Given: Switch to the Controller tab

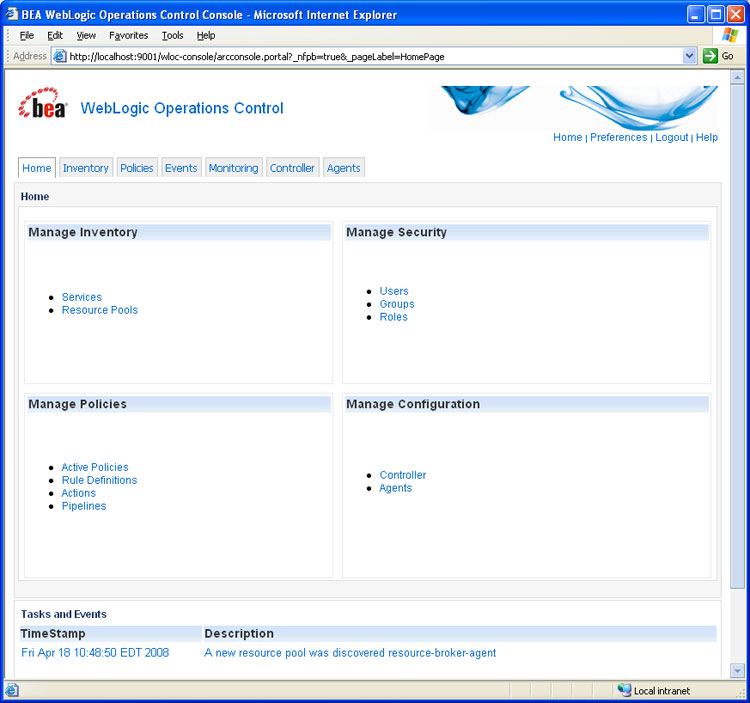Looking at the screenshot, I should point(292,168).
